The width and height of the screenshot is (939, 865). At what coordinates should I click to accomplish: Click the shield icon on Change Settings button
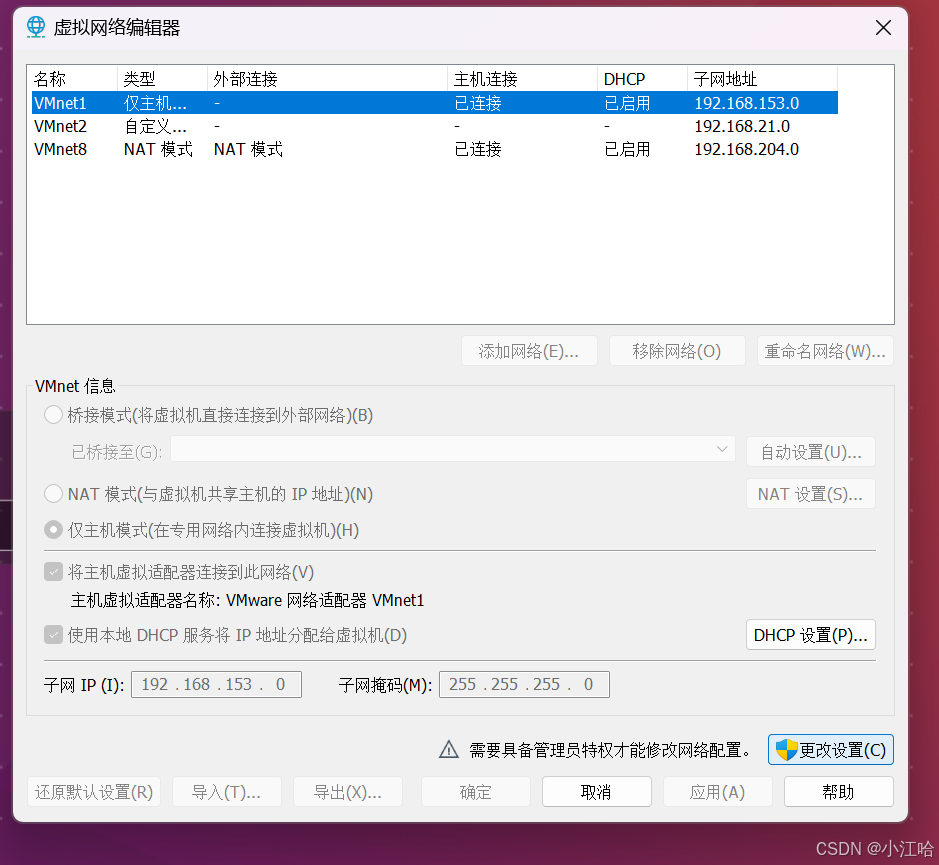[x=786, y=749]
